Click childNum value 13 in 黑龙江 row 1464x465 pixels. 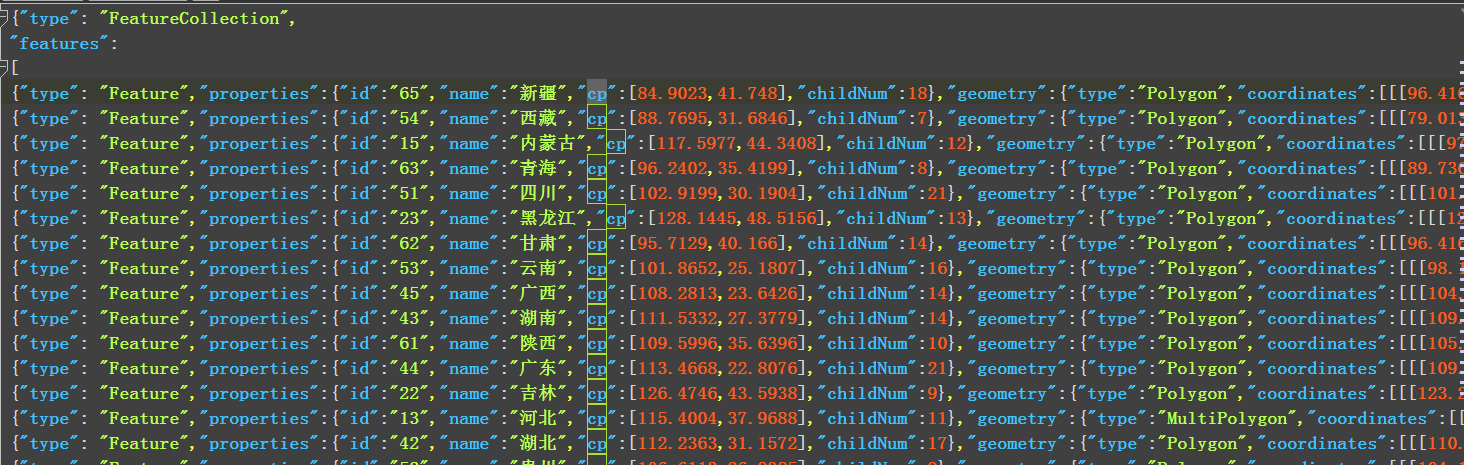(956, 218)
